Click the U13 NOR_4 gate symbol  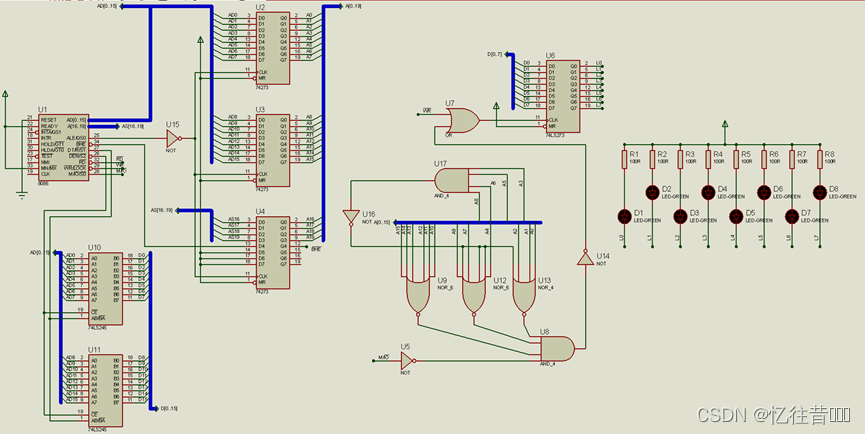point(524,295)
